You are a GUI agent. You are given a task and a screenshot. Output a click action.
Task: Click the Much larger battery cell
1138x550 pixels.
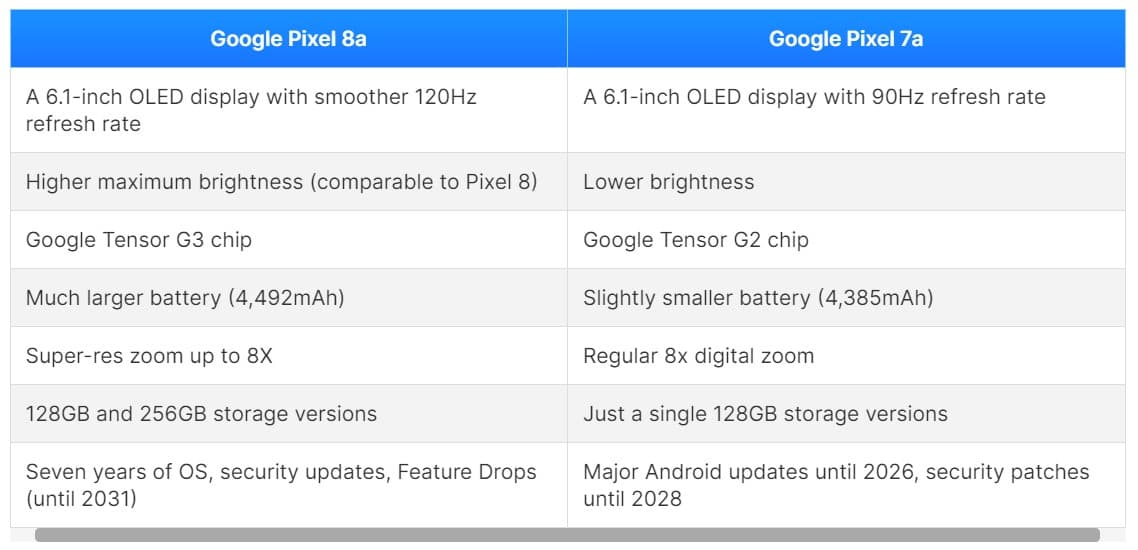click(185, 298)
